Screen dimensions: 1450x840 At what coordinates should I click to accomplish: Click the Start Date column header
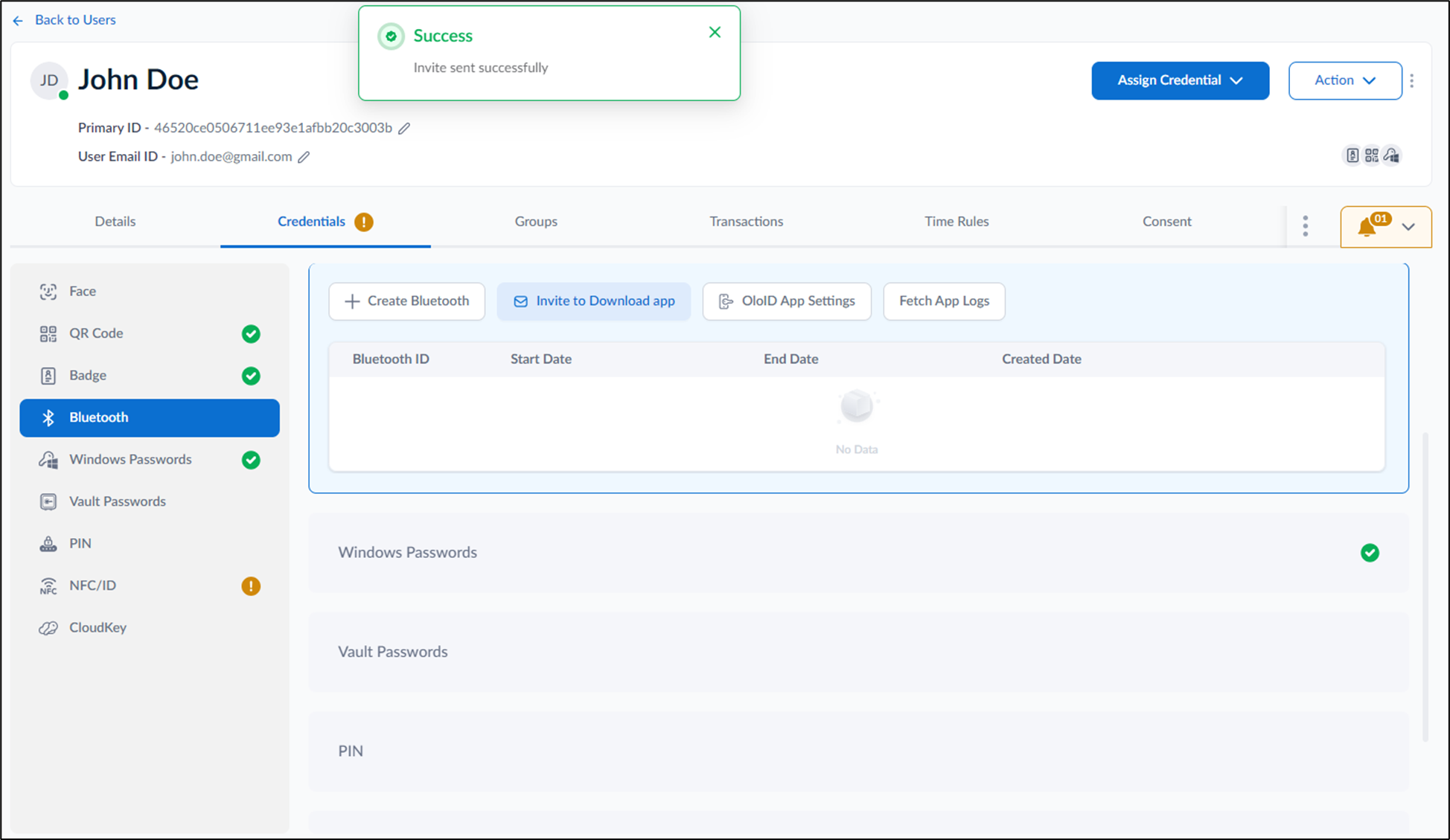click(x=541, y=359)
